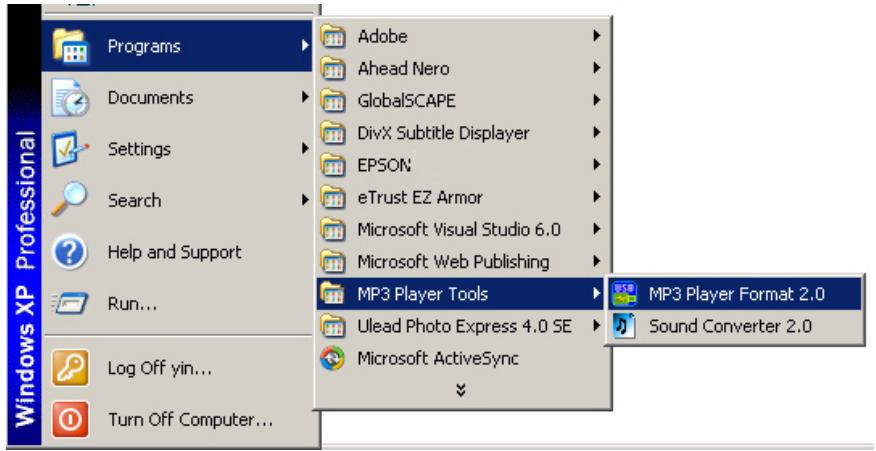Screen dimensions: 876x451
Task: Click the eTrust EZ Armor folder icon
Action: coord(333,197)
